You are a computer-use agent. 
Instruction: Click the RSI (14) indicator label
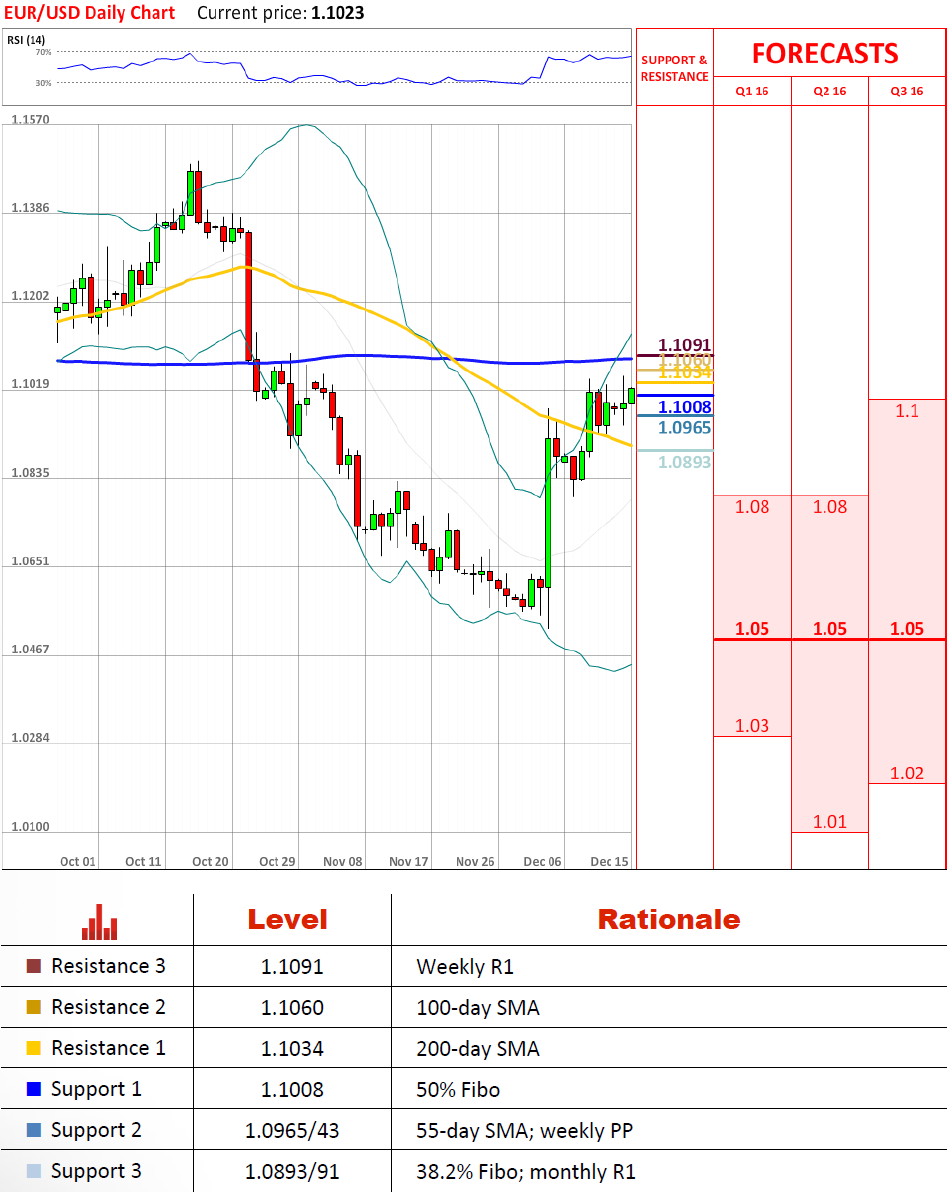point(24,40)
